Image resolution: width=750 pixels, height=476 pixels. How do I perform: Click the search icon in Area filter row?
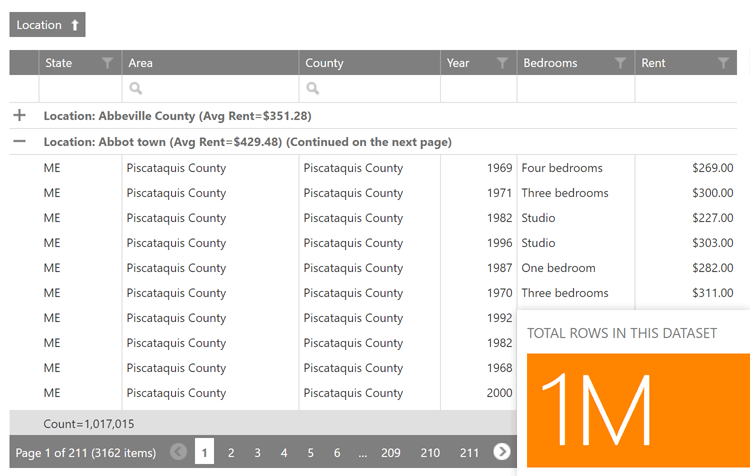pos(136,89)
